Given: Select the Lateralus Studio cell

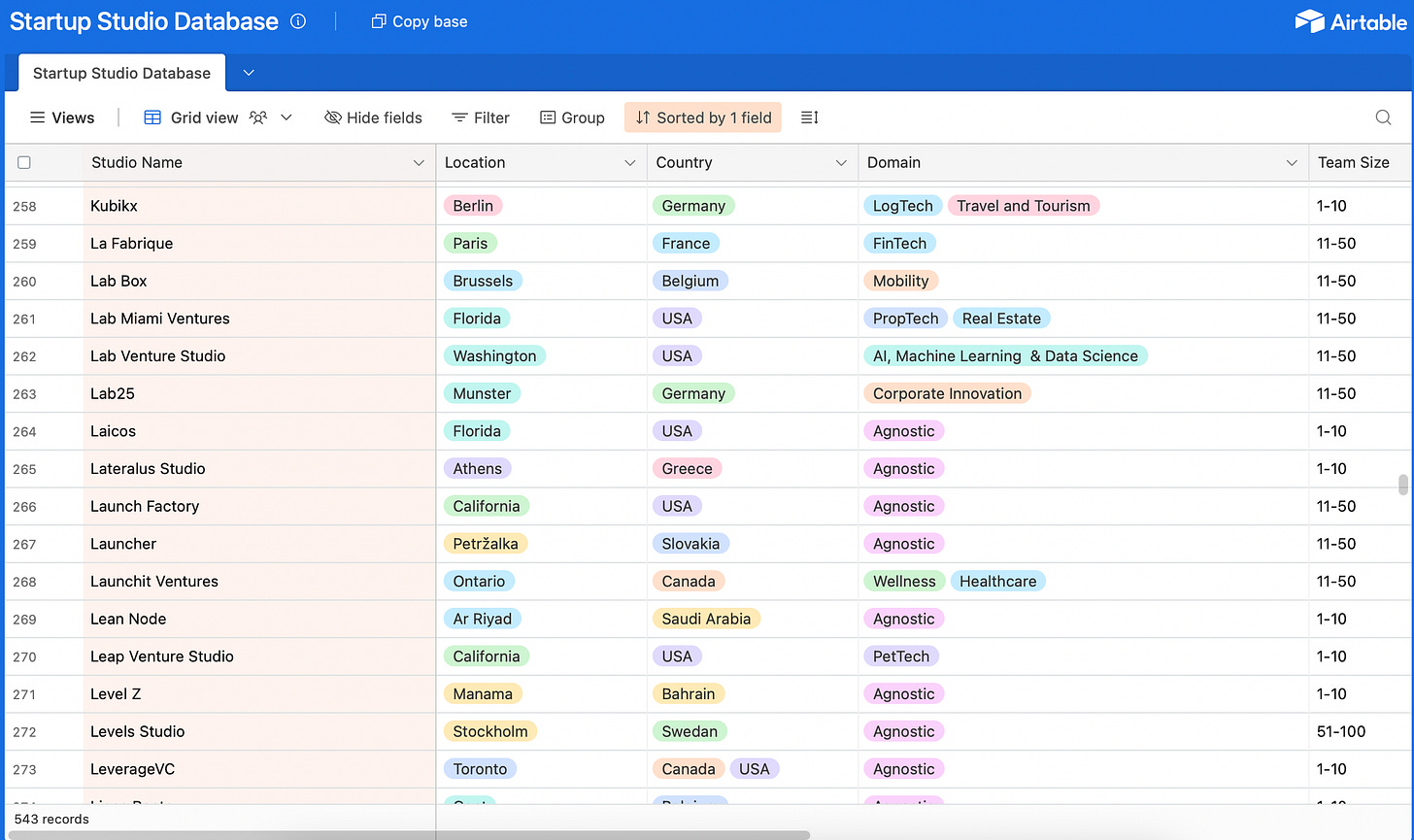Looking at the screenshot, I should click(259, 469).
